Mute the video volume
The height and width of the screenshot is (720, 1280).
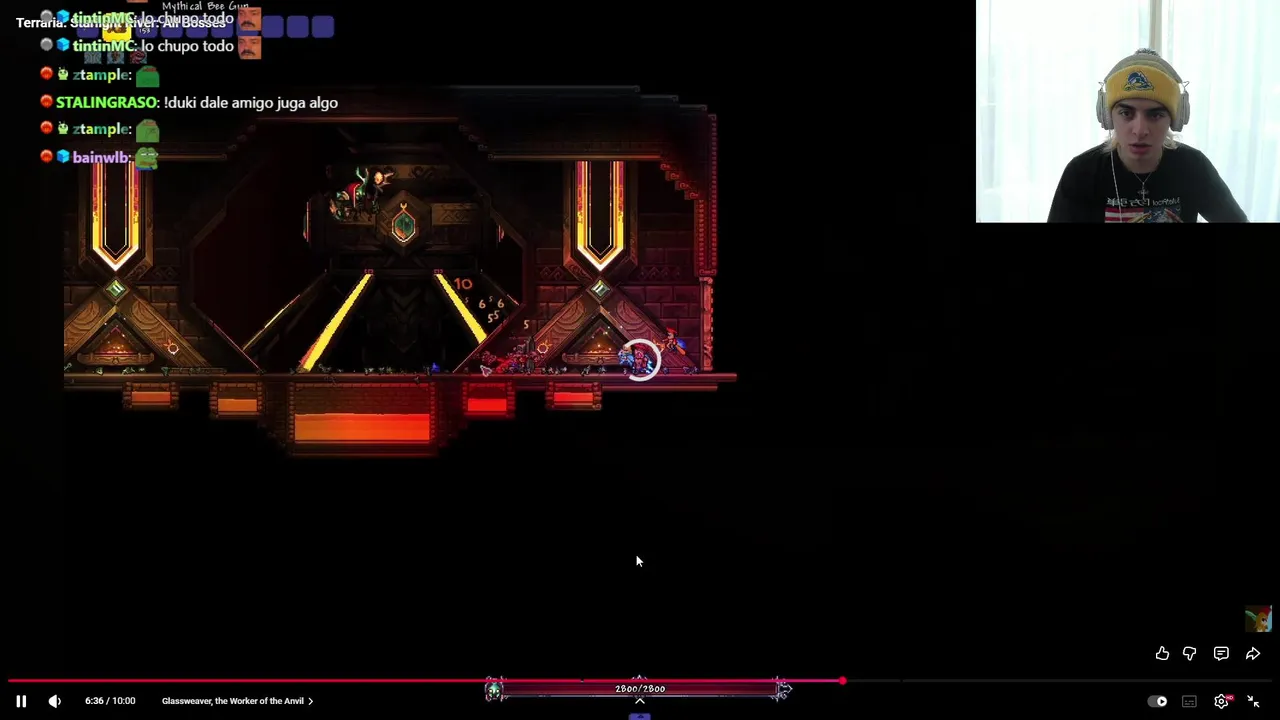click(x=54, y=701)
